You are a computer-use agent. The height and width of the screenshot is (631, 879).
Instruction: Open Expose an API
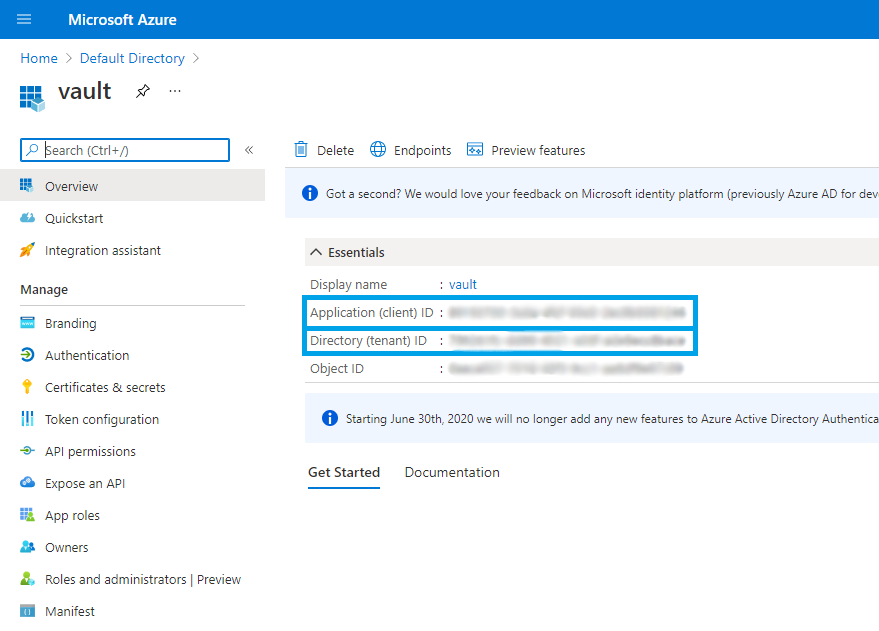coord(85,483)
